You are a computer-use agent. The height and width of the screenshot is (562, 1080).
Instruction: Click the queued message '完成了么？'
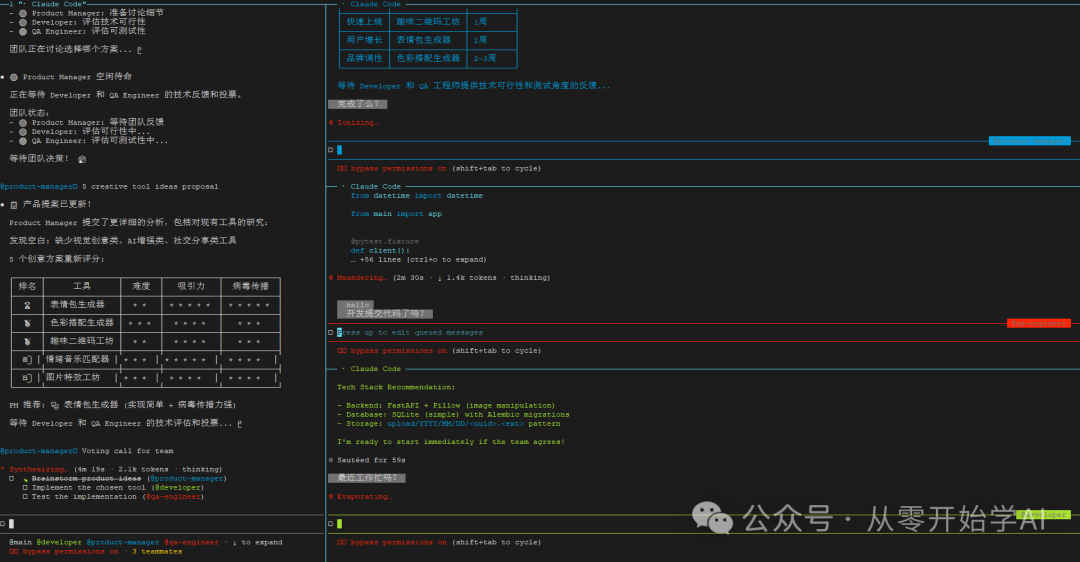tap(357, 104)
